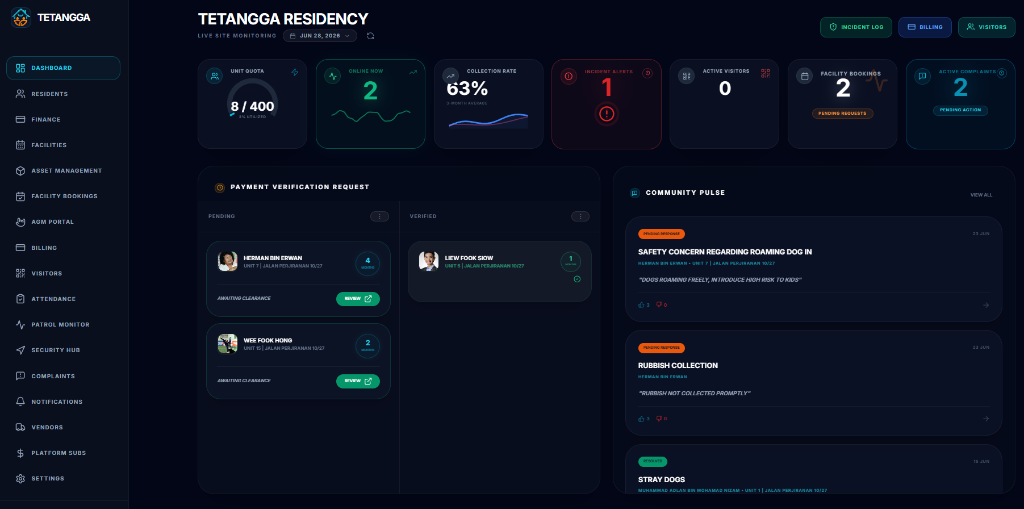This screenshot has width=1024, height=509.
Task: Open the Pending column options menu
Action: (379, 216)
